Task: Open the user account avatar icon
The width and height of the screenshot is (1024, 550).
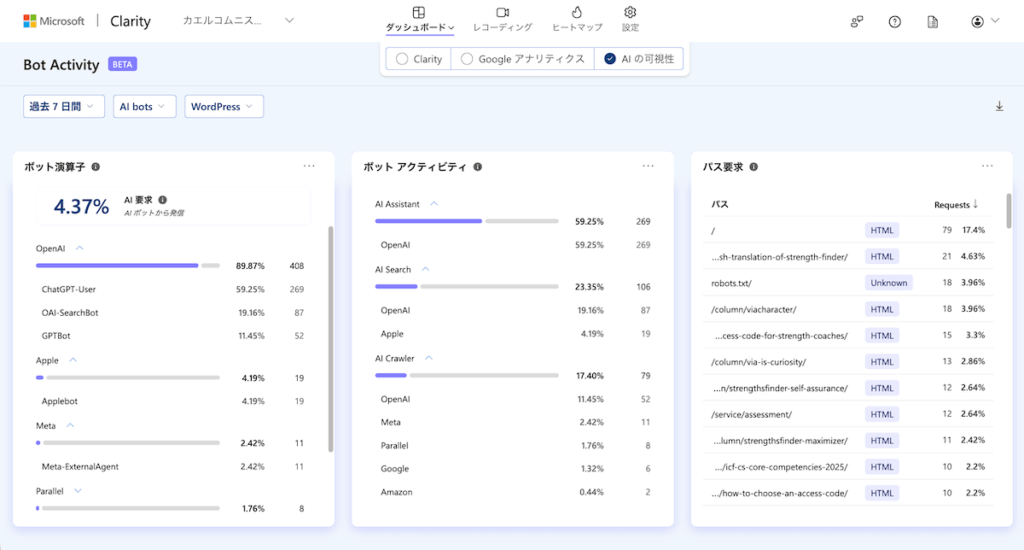Action: [977, 22]
